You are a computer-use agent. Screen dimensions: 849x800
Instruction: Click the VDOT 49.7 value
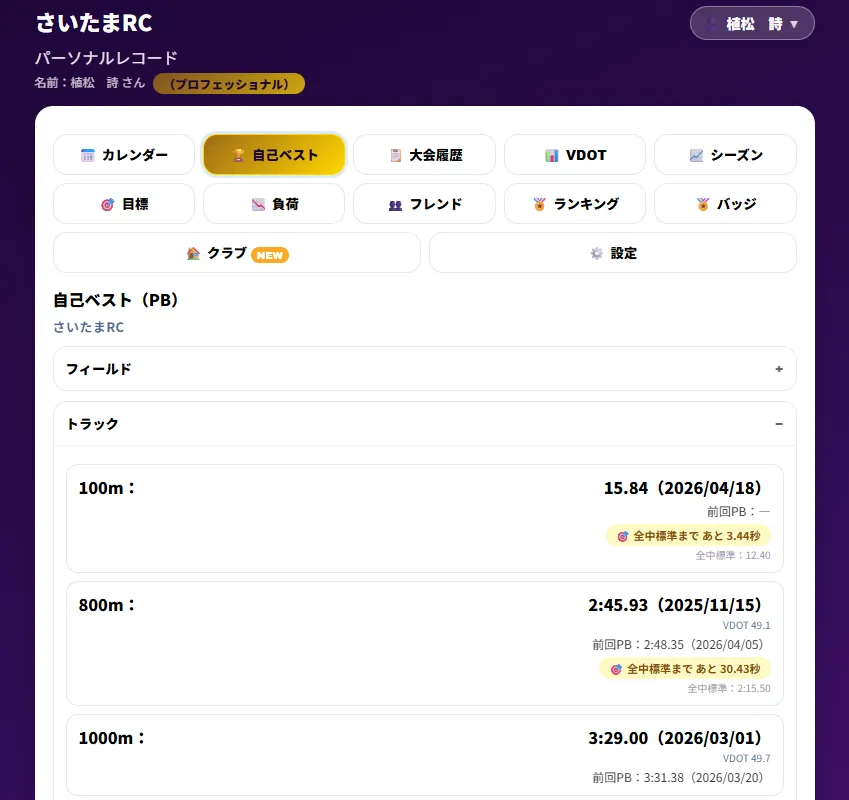pos(746,758)
